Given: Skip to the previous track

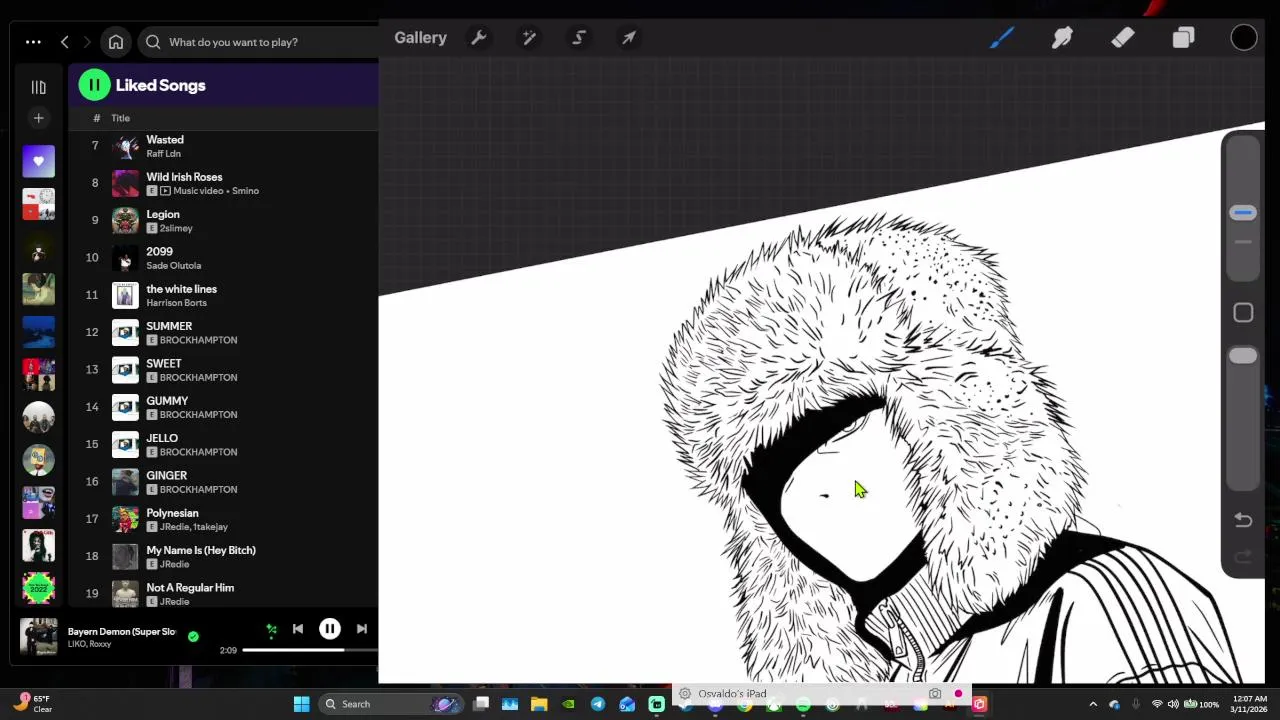Looking at the screenshot, I should [x=297, y=629].
